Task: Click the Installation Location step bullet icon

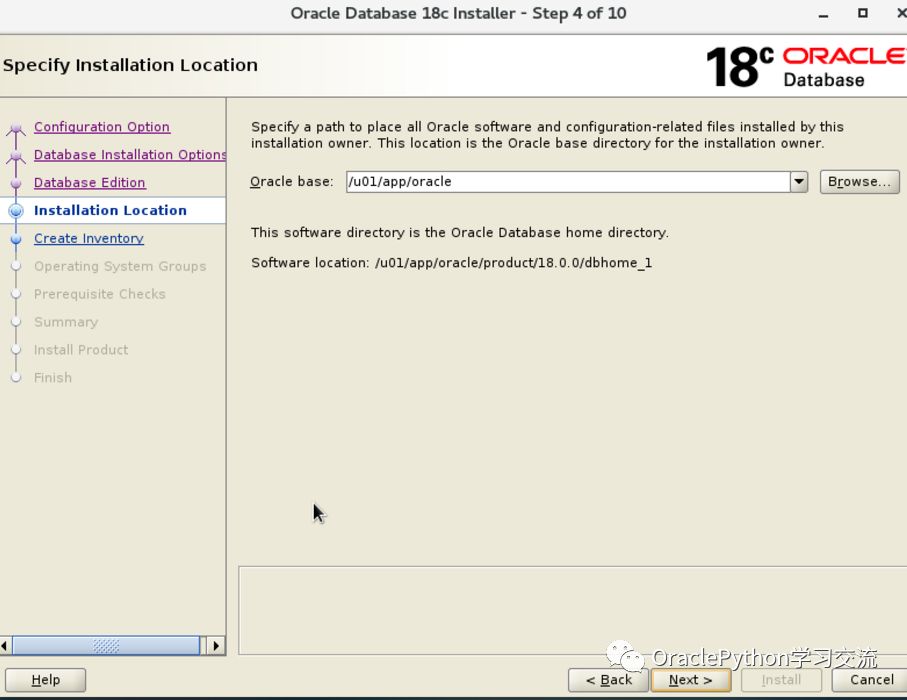Action: click(16, 211)
